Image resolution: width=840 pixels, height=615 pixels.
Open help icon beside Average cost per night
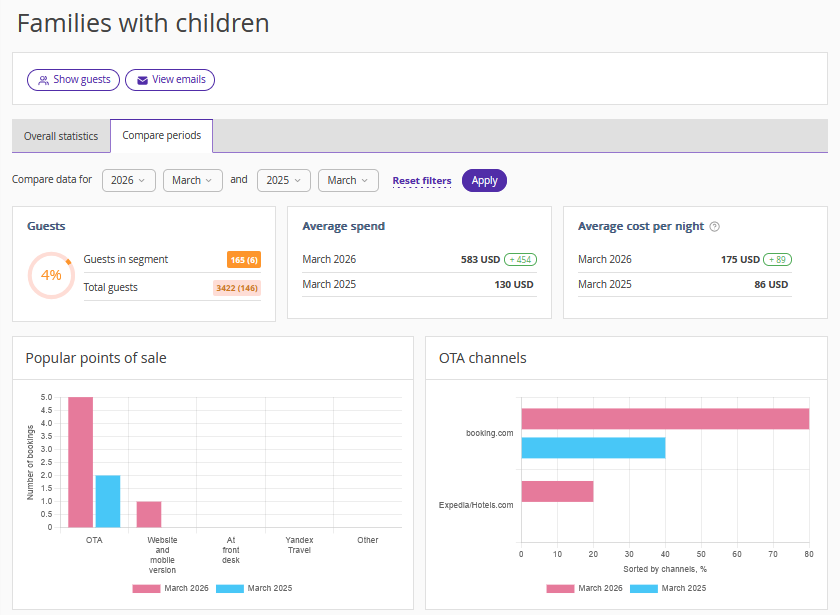714,227
